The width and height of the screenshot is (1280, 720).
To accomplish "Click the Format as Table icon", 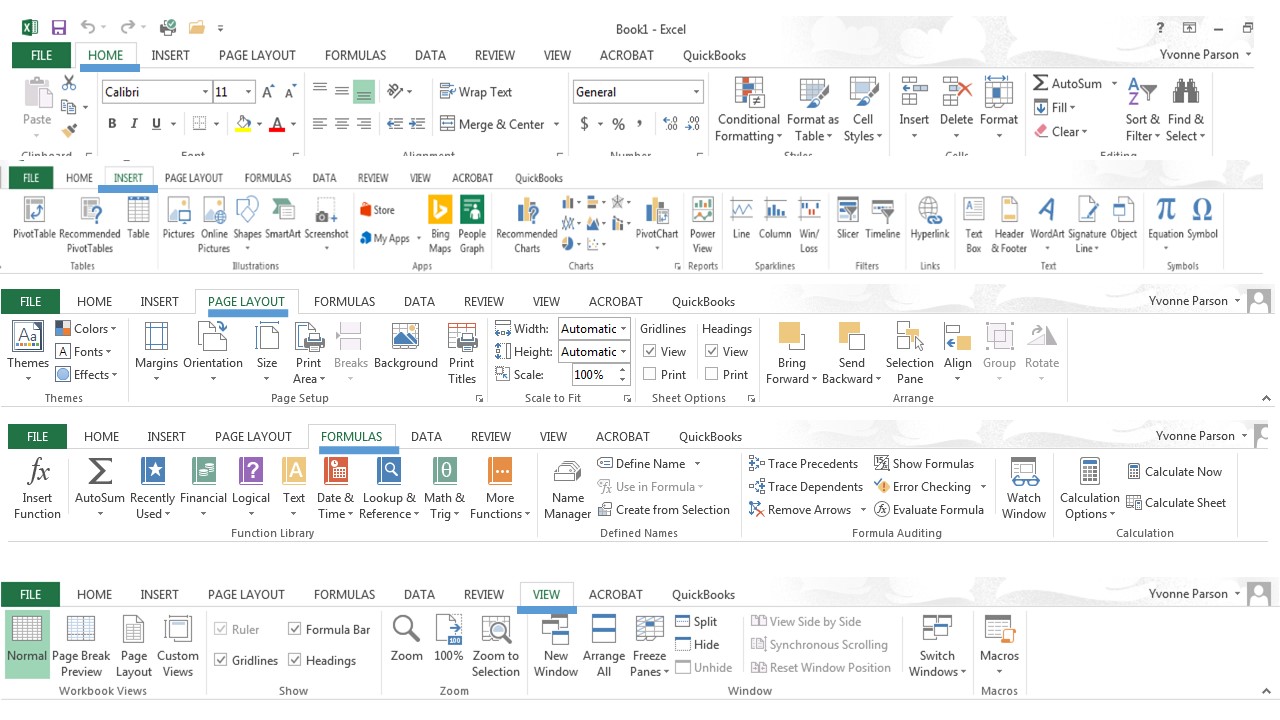I will click(x=813, y=93).
